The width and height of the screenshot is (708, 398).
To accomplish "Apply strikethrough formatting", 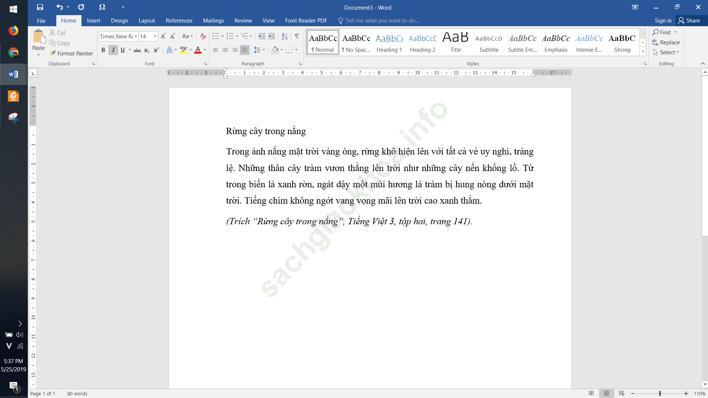I will (137, 50).
